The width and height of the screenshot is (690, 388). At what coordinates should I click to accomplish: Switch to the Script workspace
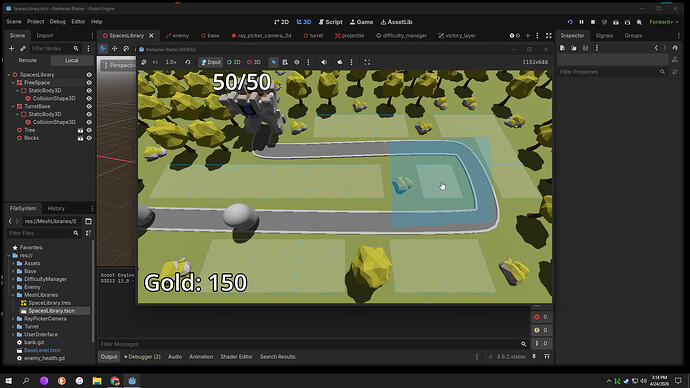[x=330, y=22]
